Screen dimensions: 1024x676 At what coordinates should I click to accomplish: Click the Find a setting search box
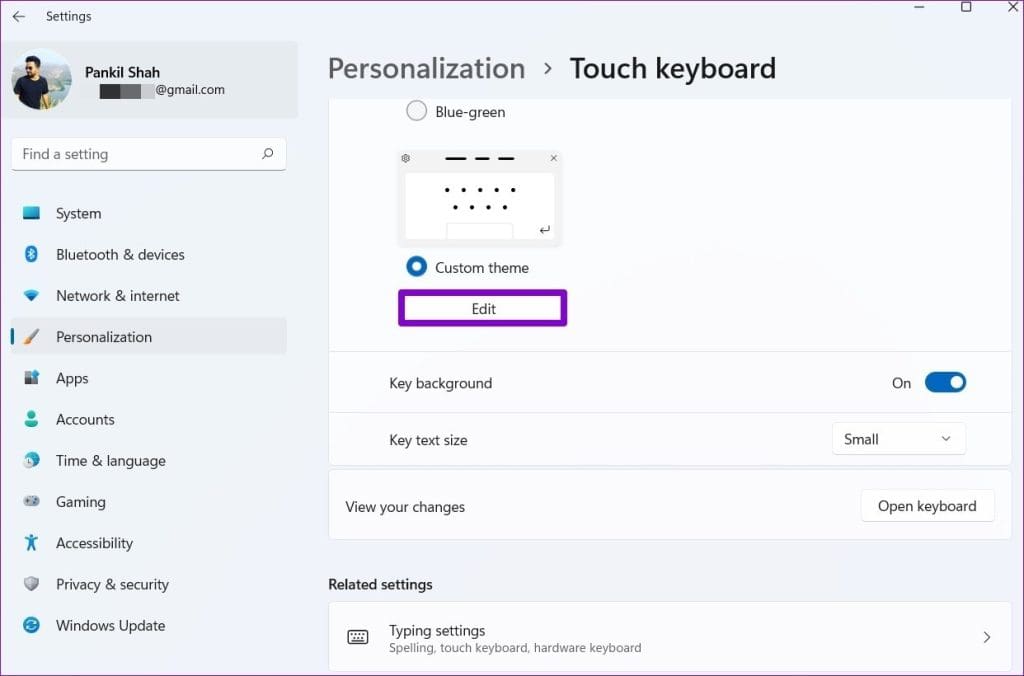pos(148,153)
